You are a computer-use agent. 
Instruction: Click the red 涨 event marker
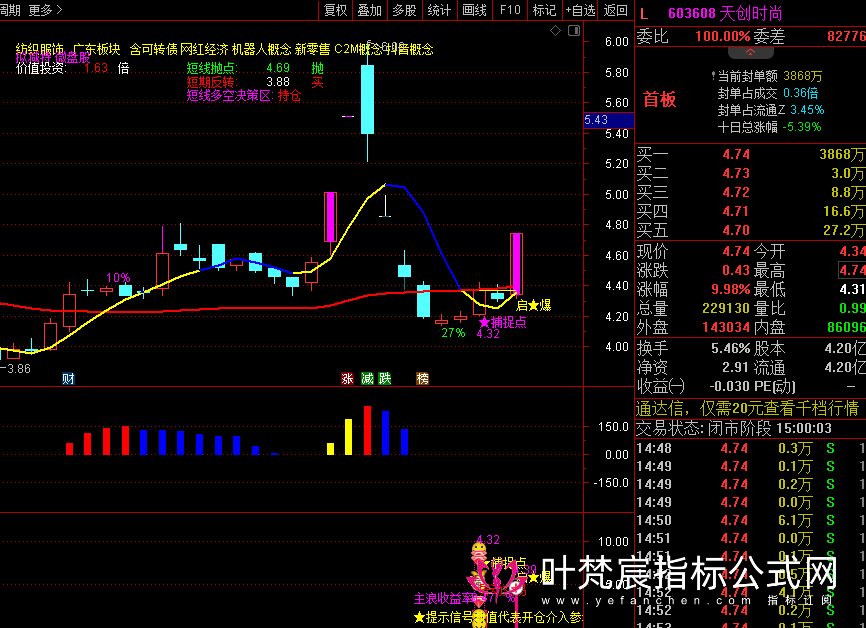tap(347, 378)
